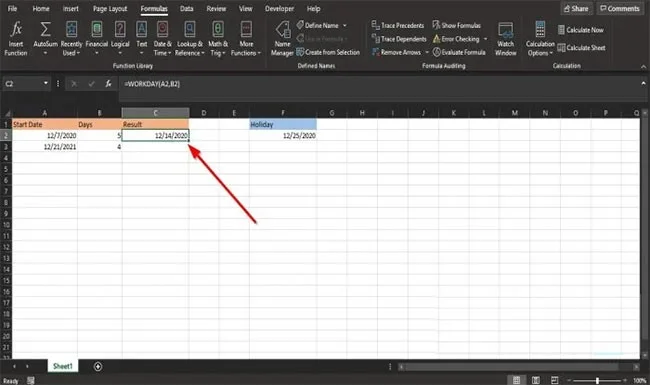
Task: Open Calculation Options menu
Action: 540,39
